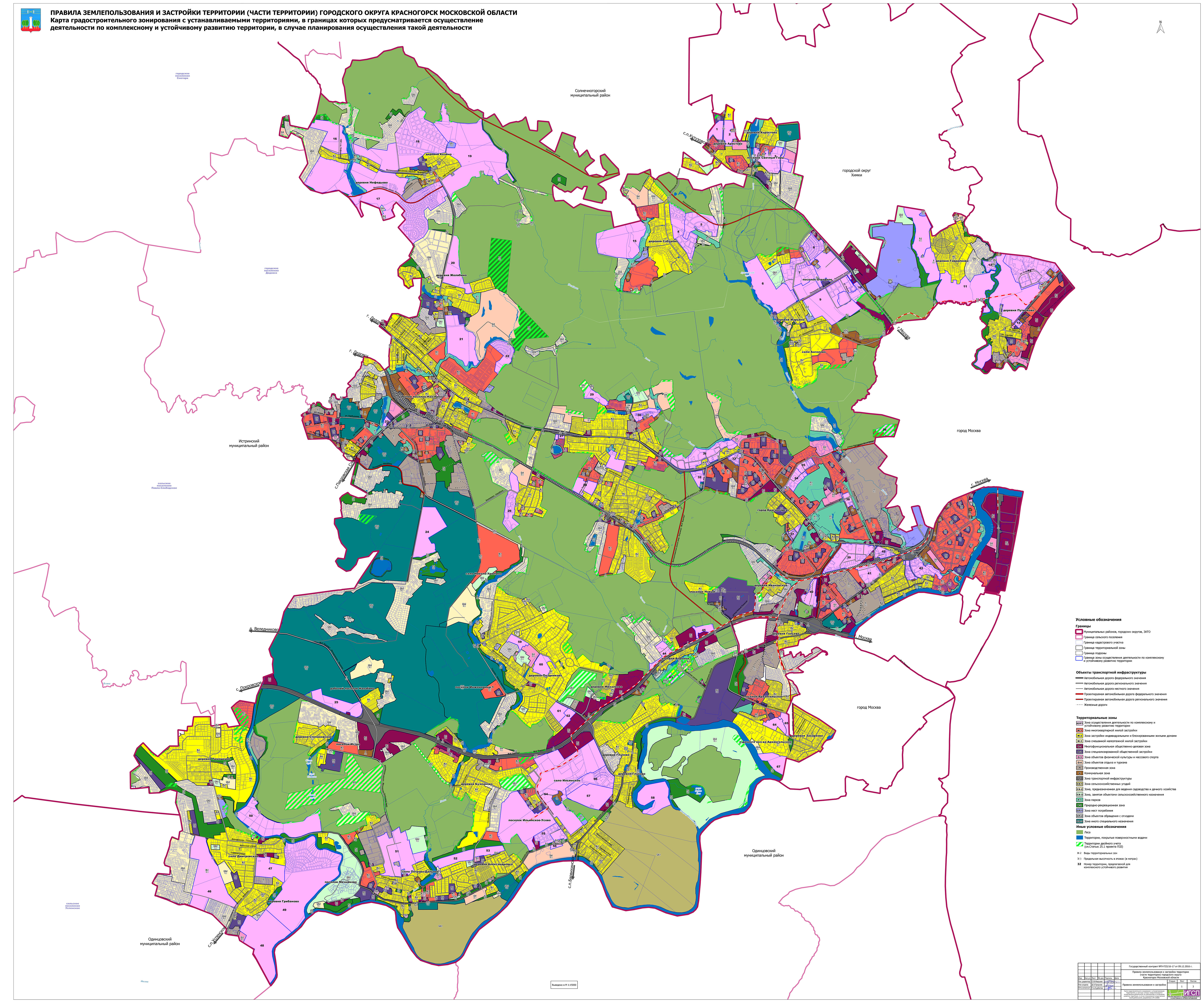Click the planned federal road red line symbol
Image resolution: width=1204 pixels, height=1003 pixels.
click(x=1080, y=694)
